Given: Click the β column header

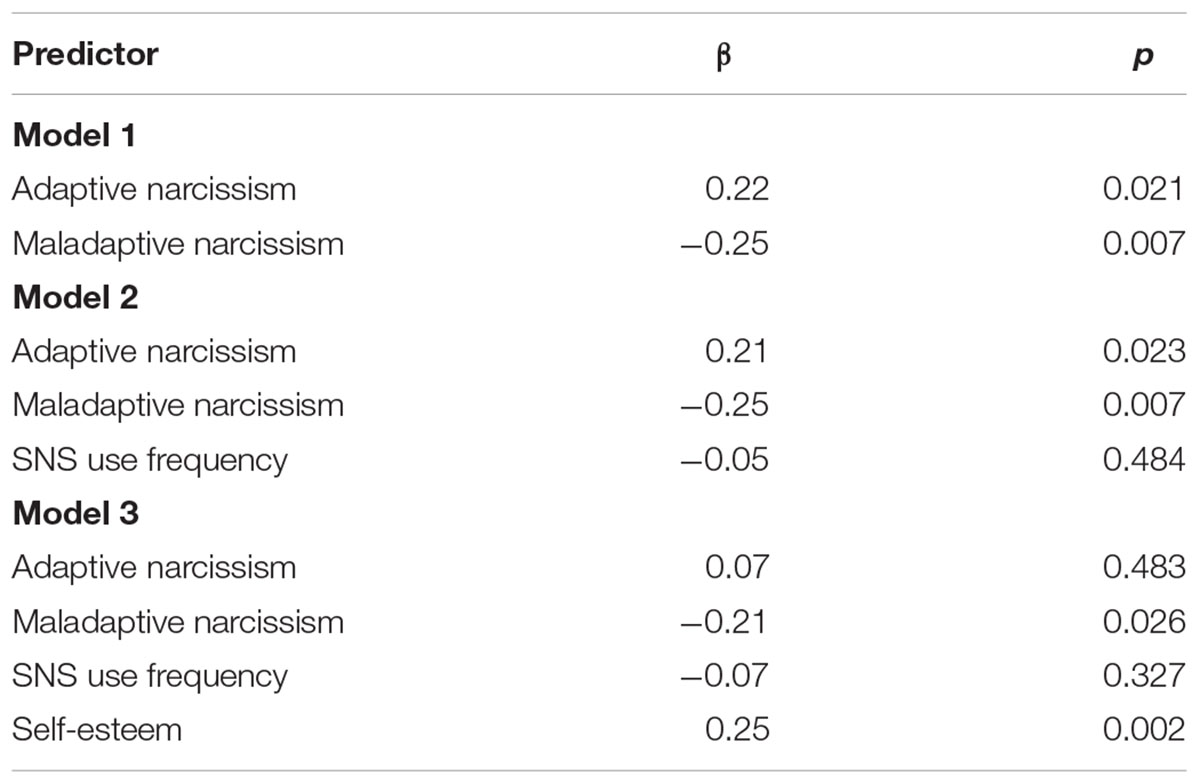Looking at the screenshot, I should 724,56.
